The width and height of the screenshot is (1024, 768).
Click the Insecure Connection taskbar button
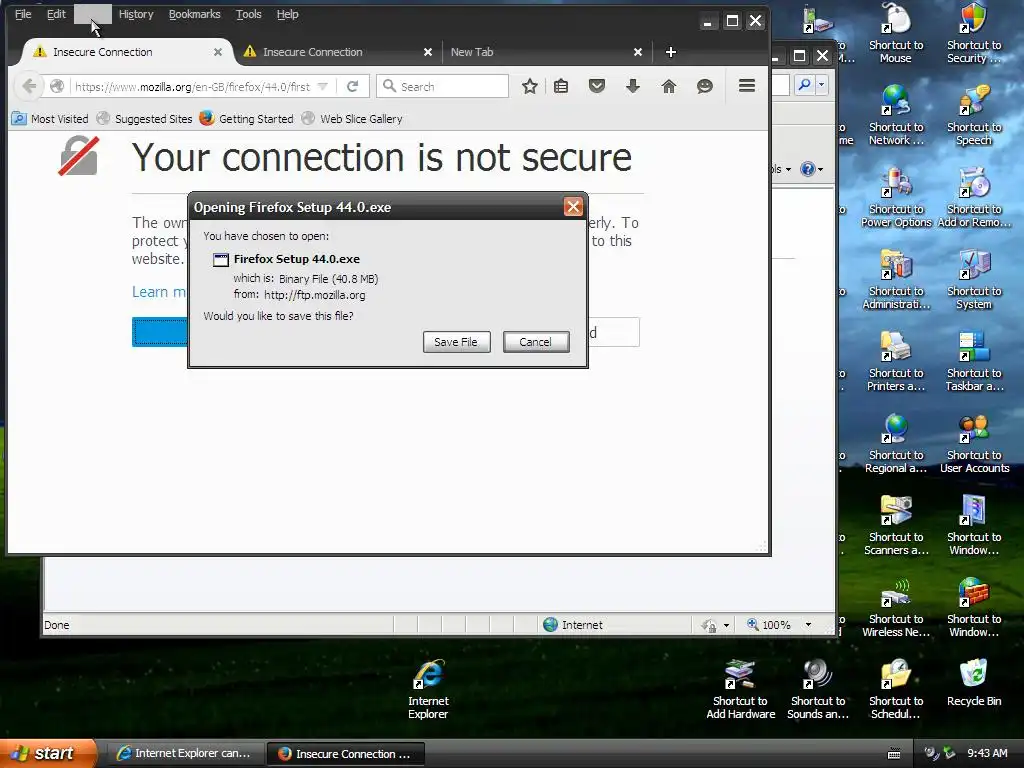[346, 754]
